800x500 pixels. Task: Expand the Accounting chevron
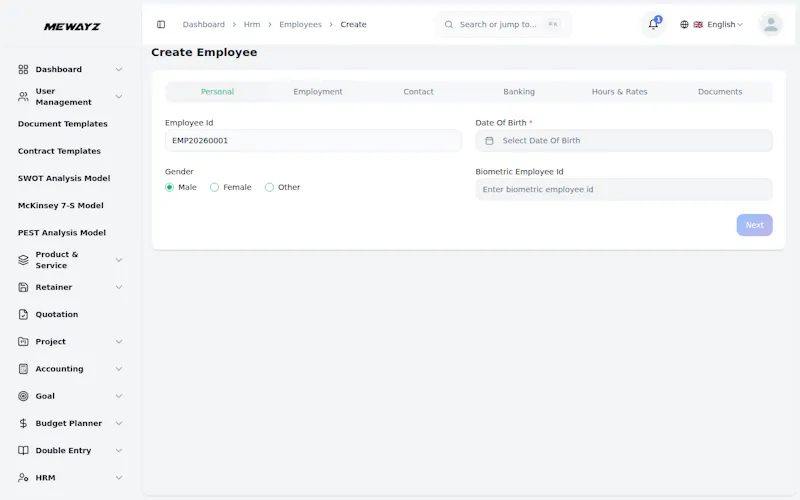point(119,369)
